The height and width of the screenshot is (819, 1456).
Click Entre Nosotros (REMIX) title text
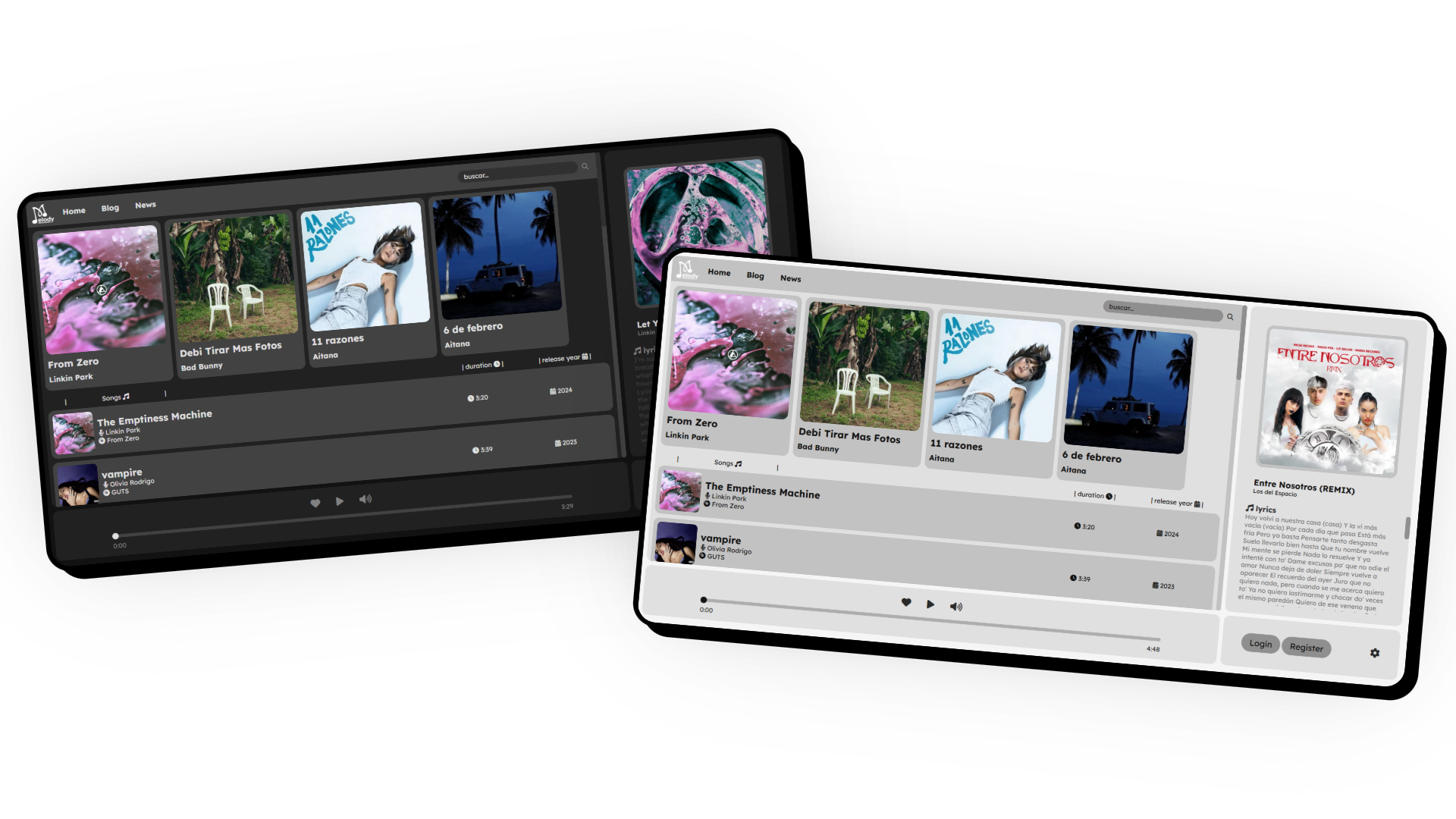pos(1304,486)
